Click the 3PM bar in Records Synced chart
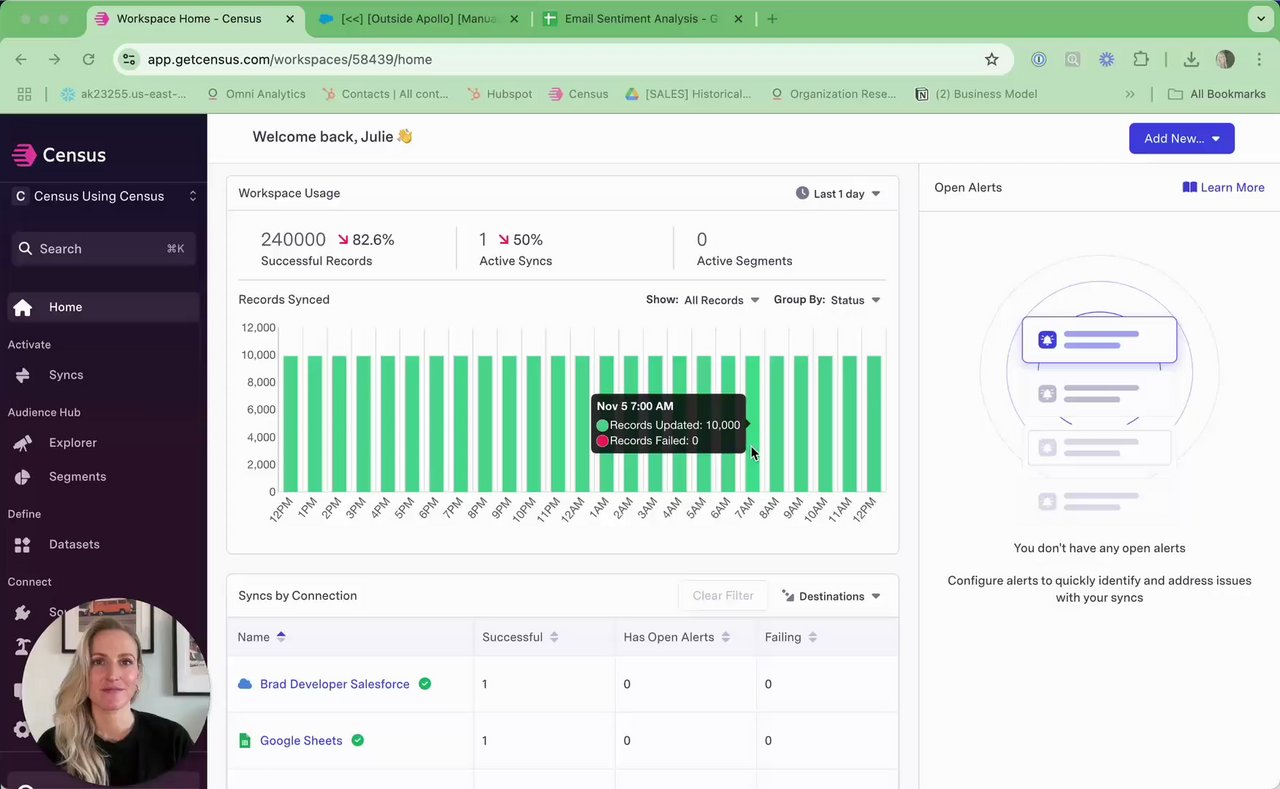1280x789 pixels. coord(364,424)
